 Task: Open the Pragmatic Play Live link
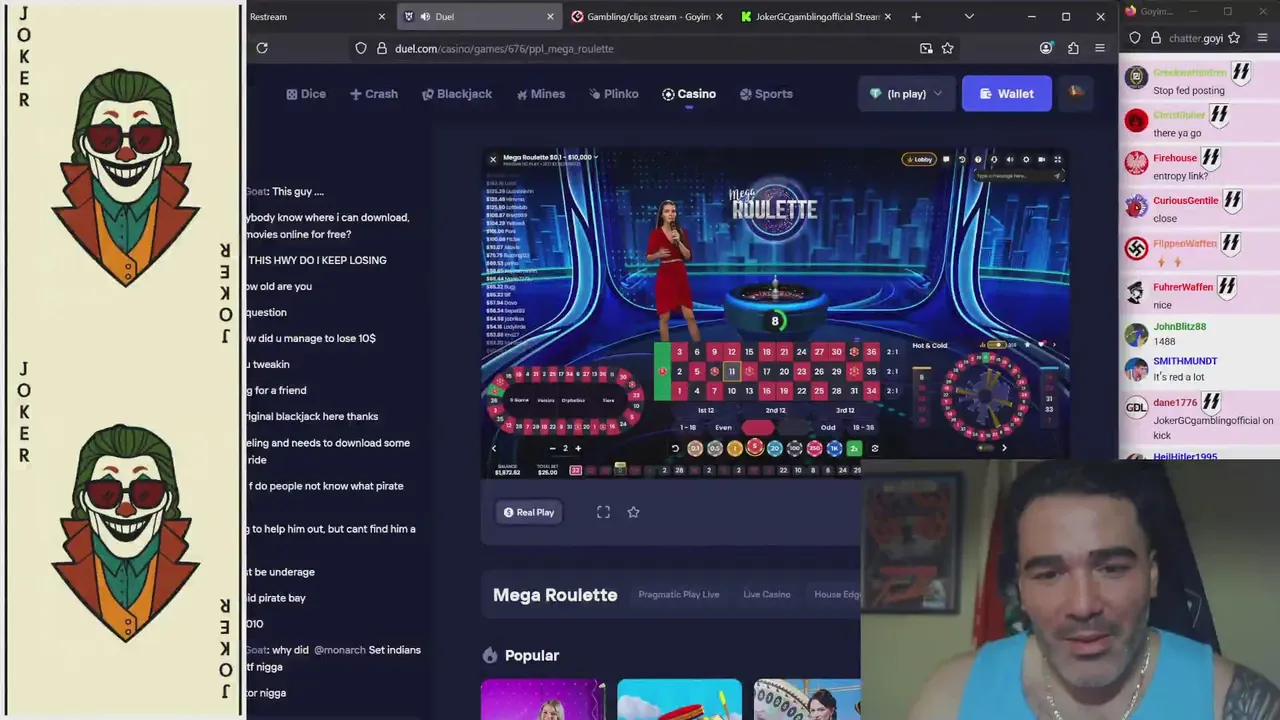pos(679,594)
